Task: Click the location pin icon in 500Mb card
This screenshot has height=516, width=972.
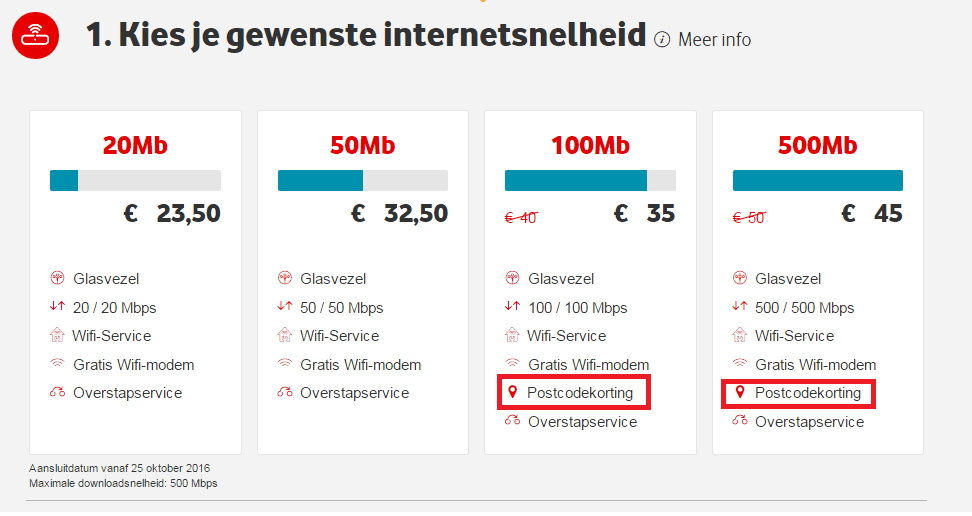Action: pyautogui.click(x=740, y=393)
